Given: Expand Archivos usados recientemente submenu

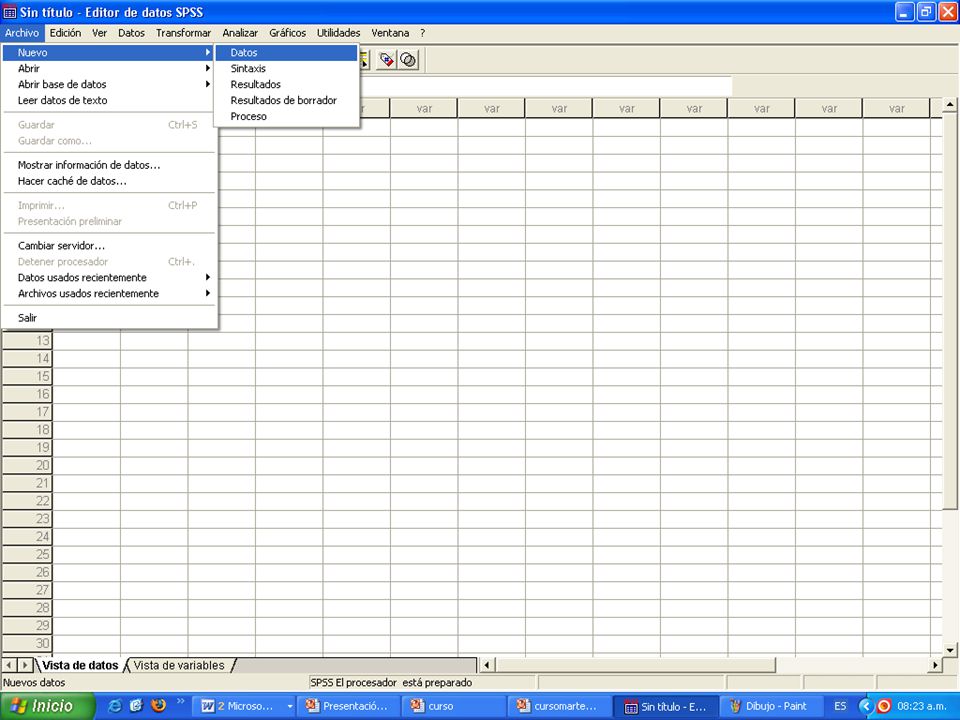Looking at the screenshot, I should [109, 294].
